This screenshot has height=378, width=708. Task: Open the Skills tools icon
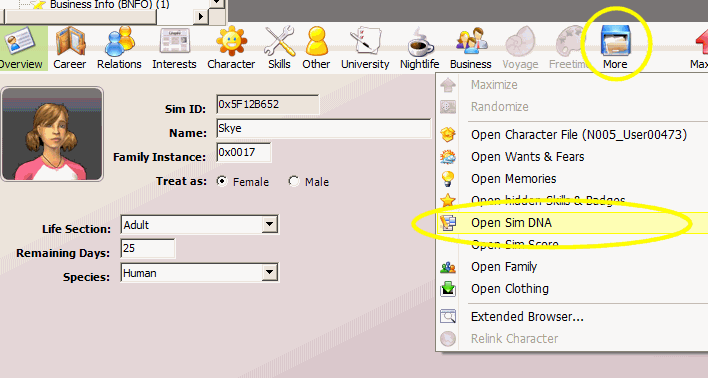(x=279, y=41)
